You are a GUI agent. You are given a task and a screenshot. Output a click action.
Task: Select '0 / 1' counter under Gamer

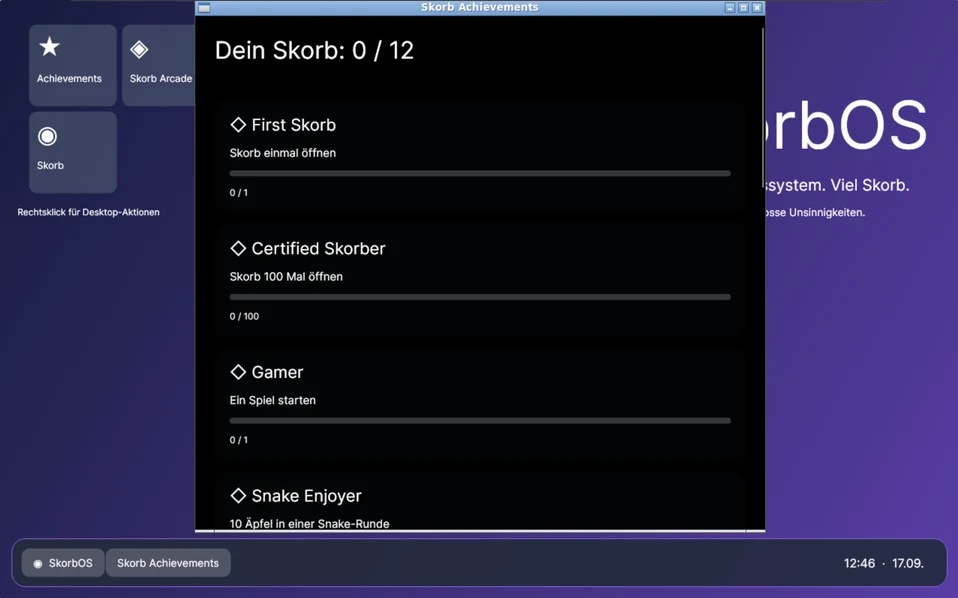coord(238,440)
